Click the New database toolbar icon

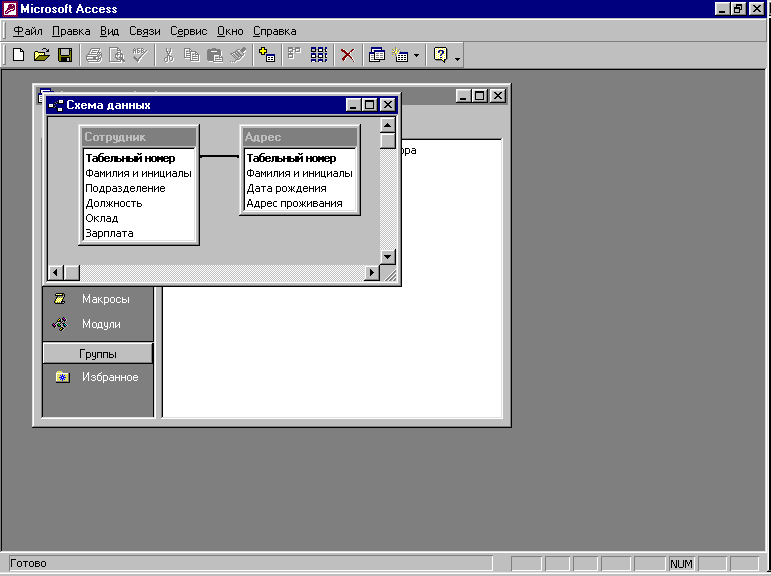18,55
